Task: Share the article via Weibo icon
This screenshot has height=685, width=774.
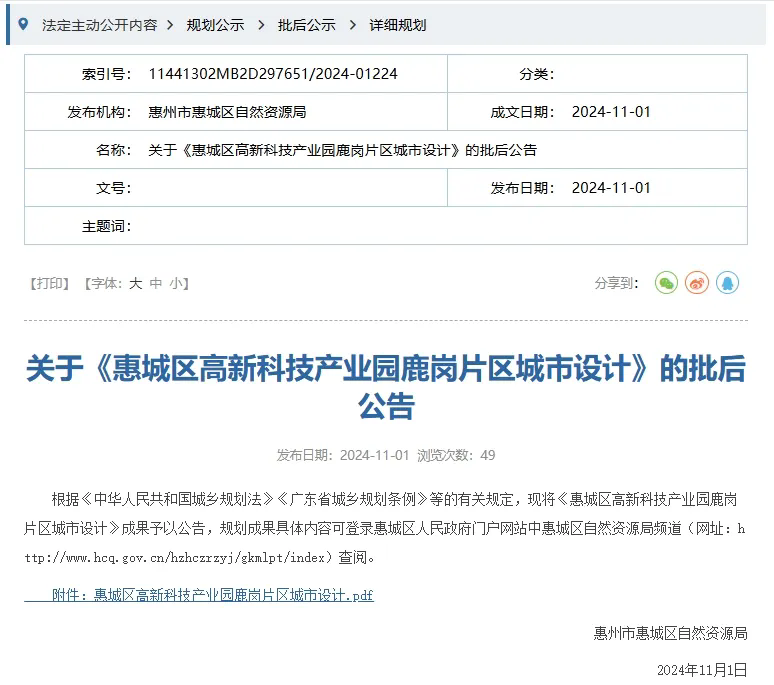Action: [x=697, y=283]
